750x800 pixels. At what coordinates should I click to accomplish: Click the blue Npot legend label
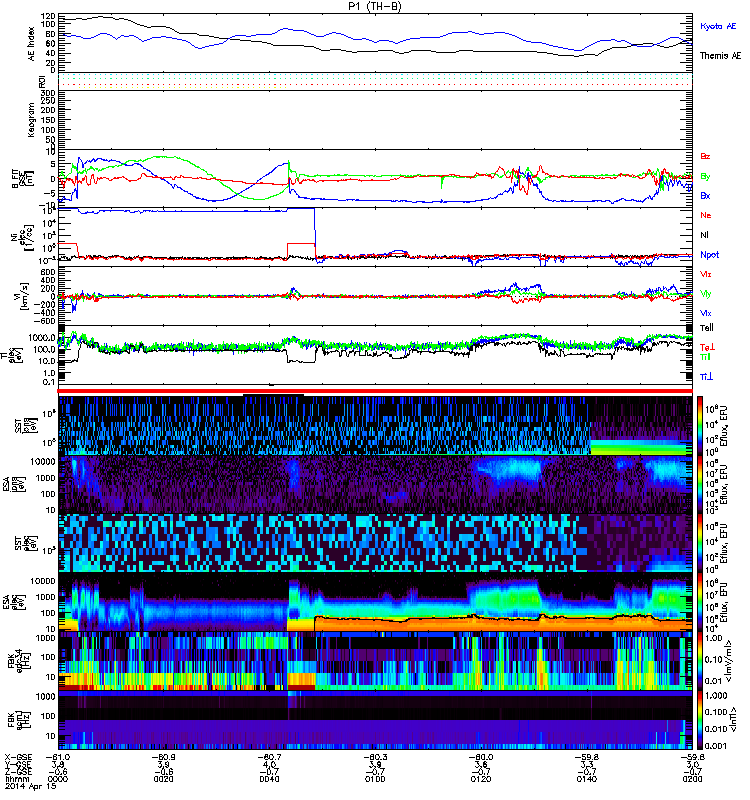tap(710, 255)
